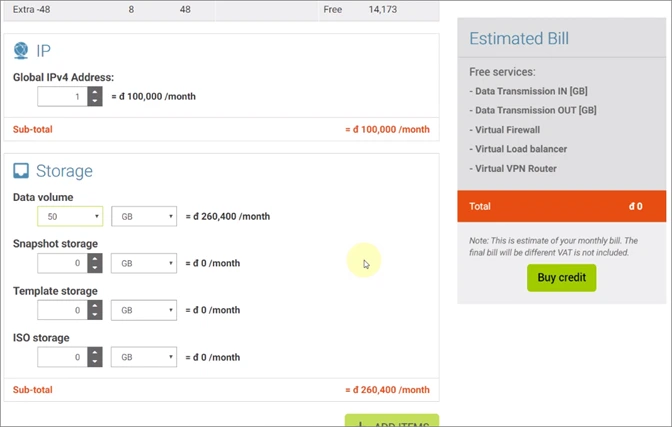672x427 pixels.
Task: Increase ISO storage value
Action: 95,352
